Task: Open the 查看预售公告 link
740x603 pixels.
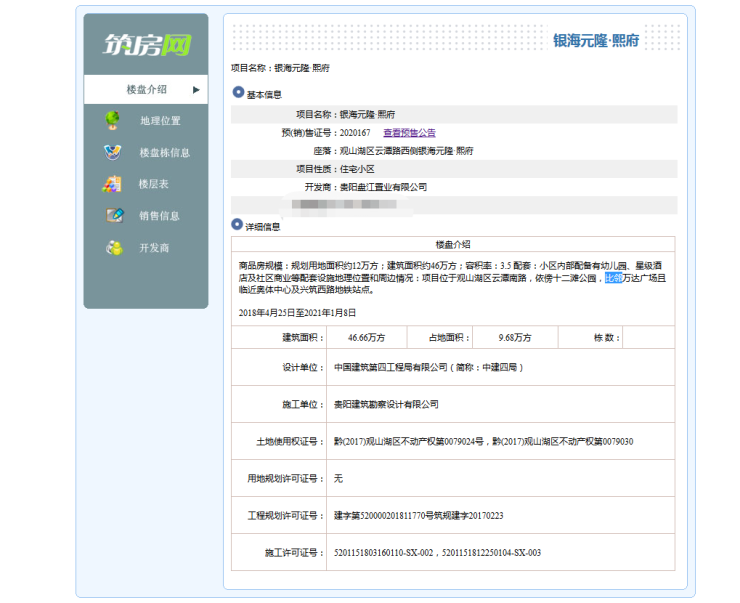Action: [409, 133]
